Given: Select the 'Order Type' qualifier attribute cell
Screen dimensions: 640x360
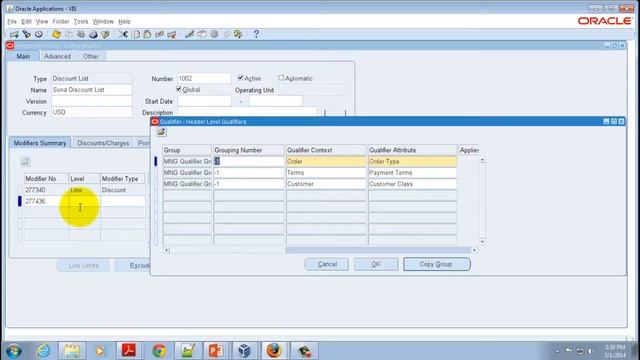Looking at the screenshot, I should [x=412, y=162].
